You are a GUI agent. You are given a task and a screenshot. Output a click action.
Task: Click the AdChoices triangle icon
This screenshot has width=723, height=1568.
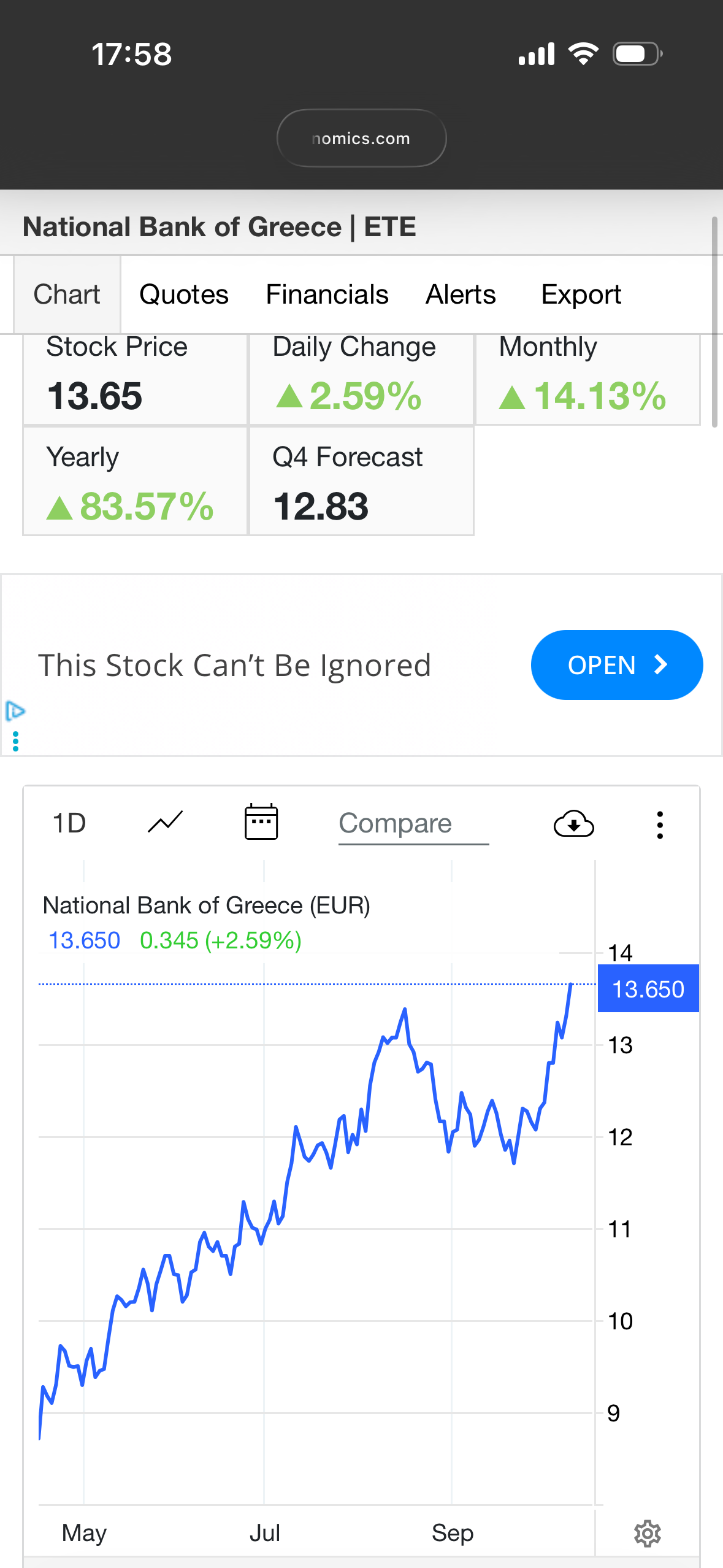point(15,711)
